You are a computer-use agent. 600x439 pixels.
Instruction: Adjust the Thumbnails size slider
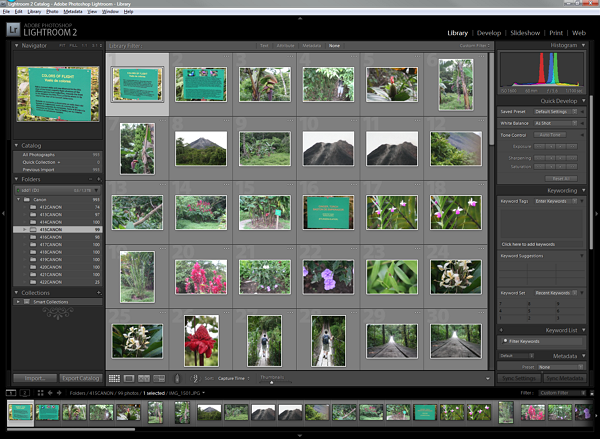point(271,381)
